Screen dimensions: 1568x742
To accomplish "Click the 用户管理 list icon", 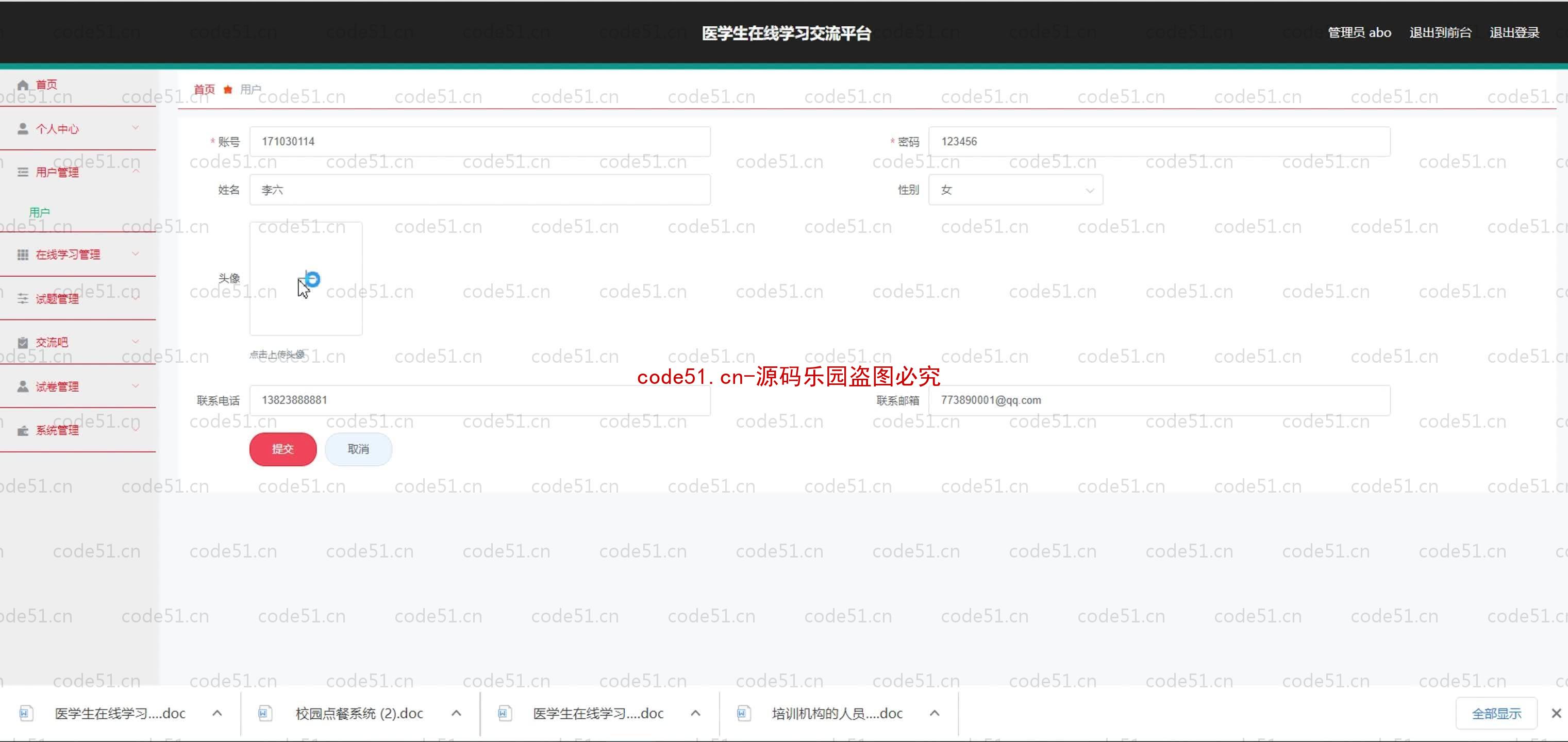I will click(x=23, y=172).
